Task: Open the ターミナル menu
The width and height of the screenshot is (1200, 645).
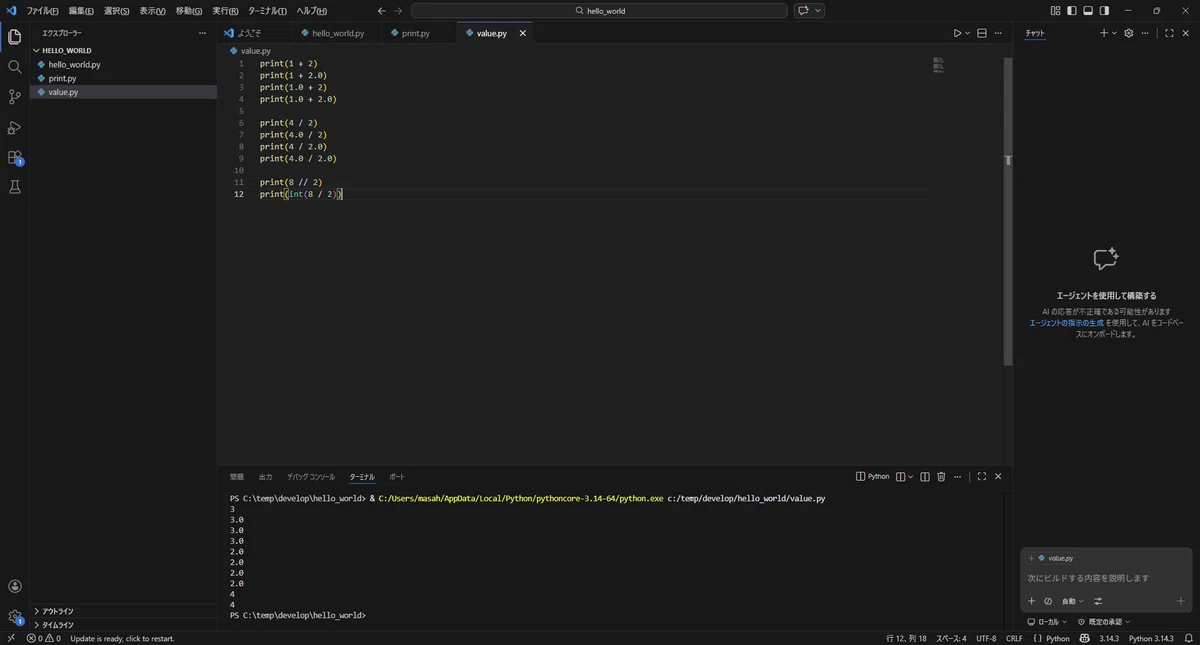Action: (267, 11)
